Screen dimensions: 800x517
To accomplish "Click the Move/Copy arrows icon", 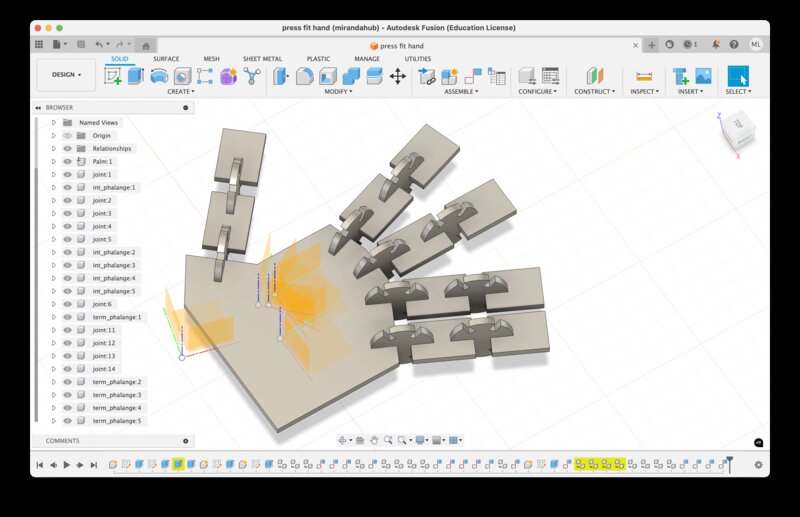I will point(397,76).
